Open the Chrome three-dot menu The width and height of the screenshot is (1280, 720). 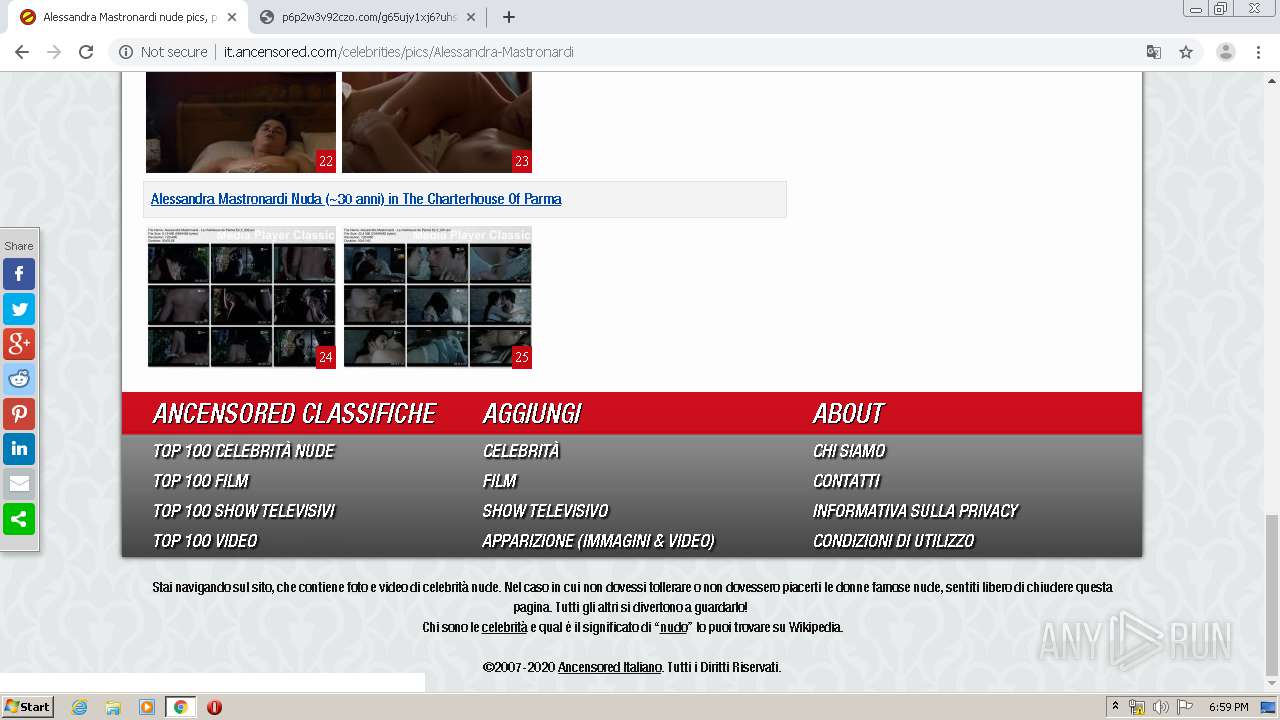1259,52
